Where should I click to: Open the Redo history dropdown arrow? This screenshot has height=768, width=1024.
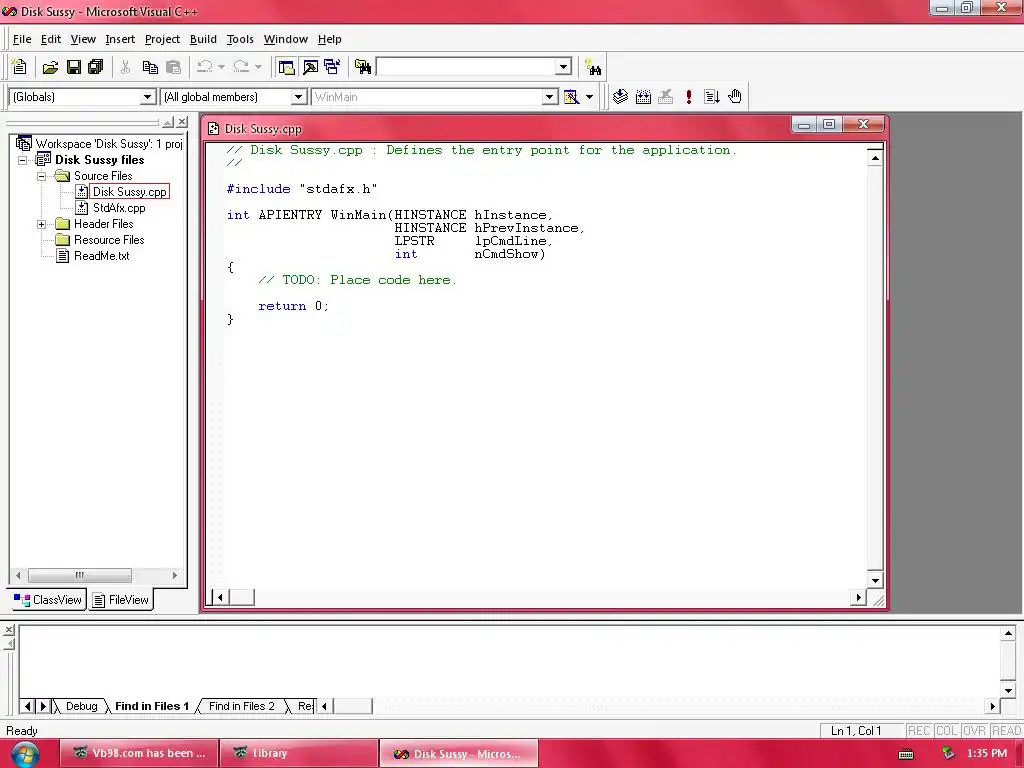[258, 67]
